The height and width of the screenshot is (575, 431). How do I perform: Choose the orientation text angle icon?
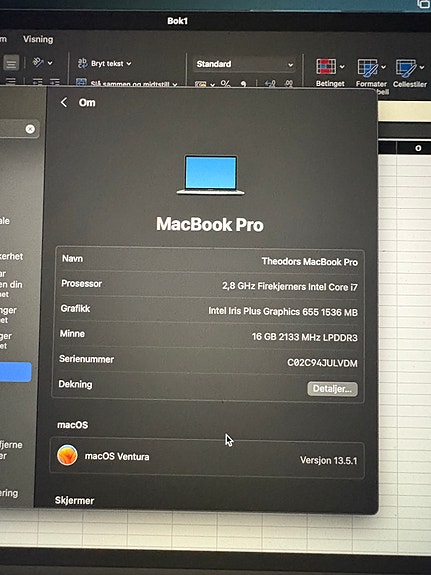[38, 62]
